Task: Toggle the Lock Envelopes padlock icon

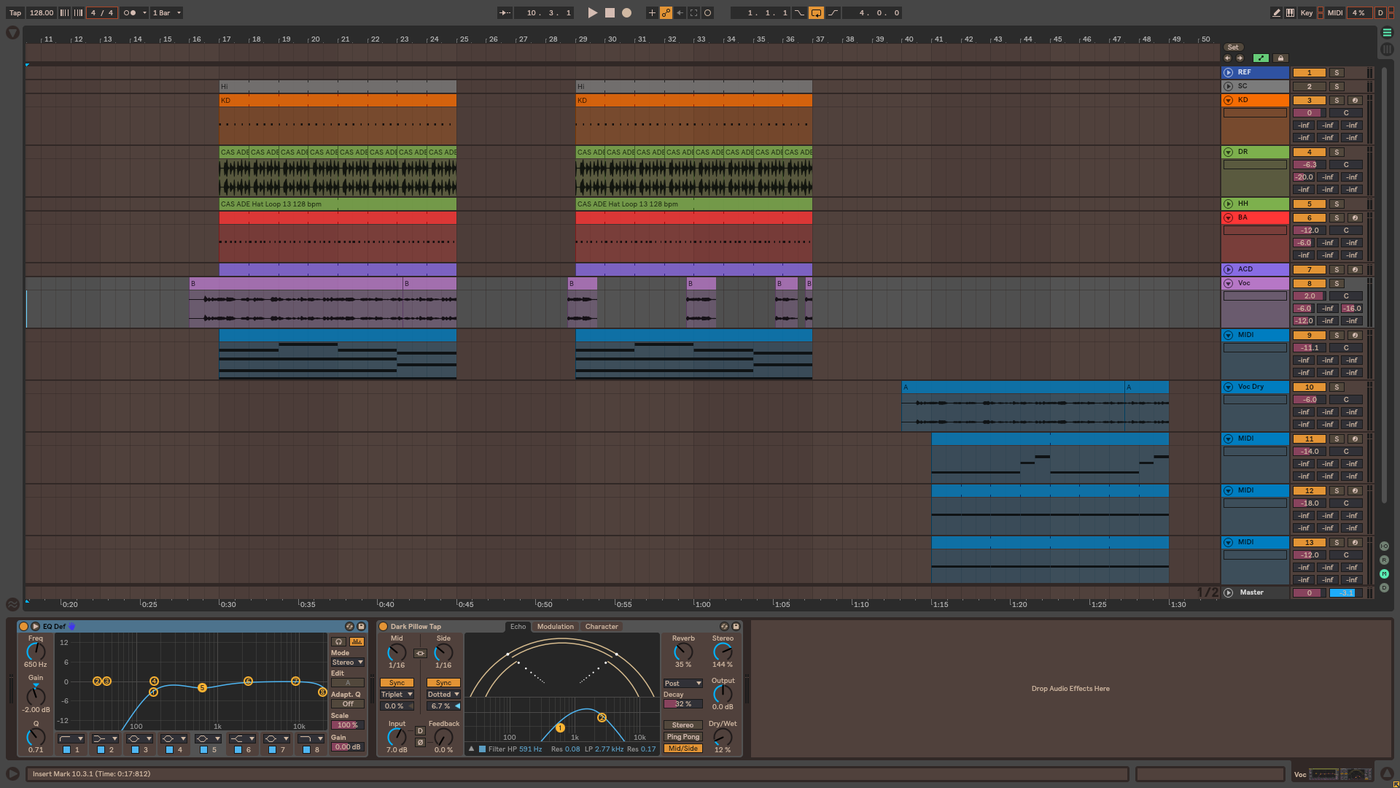Action: (x=1280, y=58)
